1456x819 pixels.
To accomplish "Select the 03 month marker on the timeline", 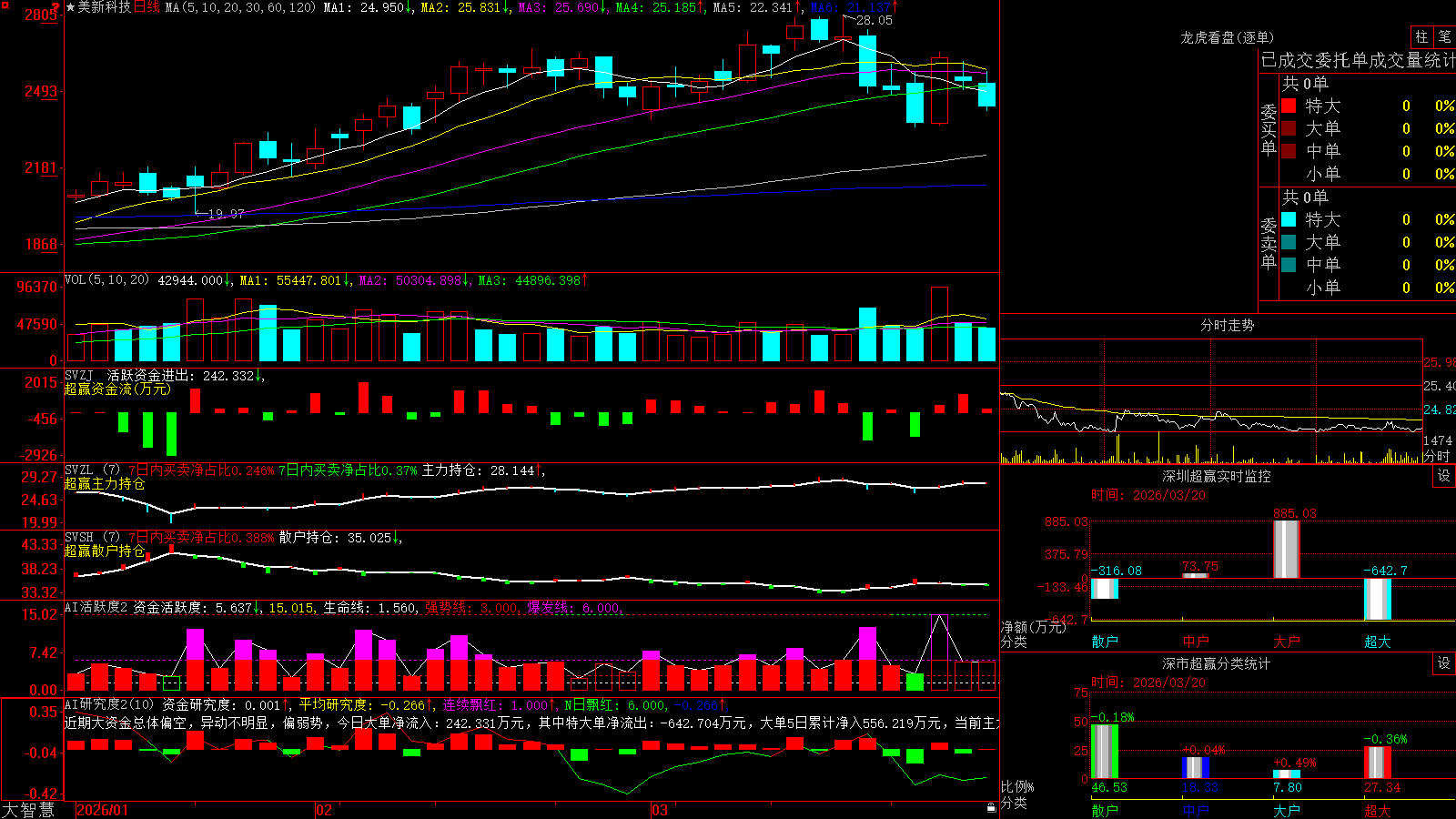I will click(660, 810).
